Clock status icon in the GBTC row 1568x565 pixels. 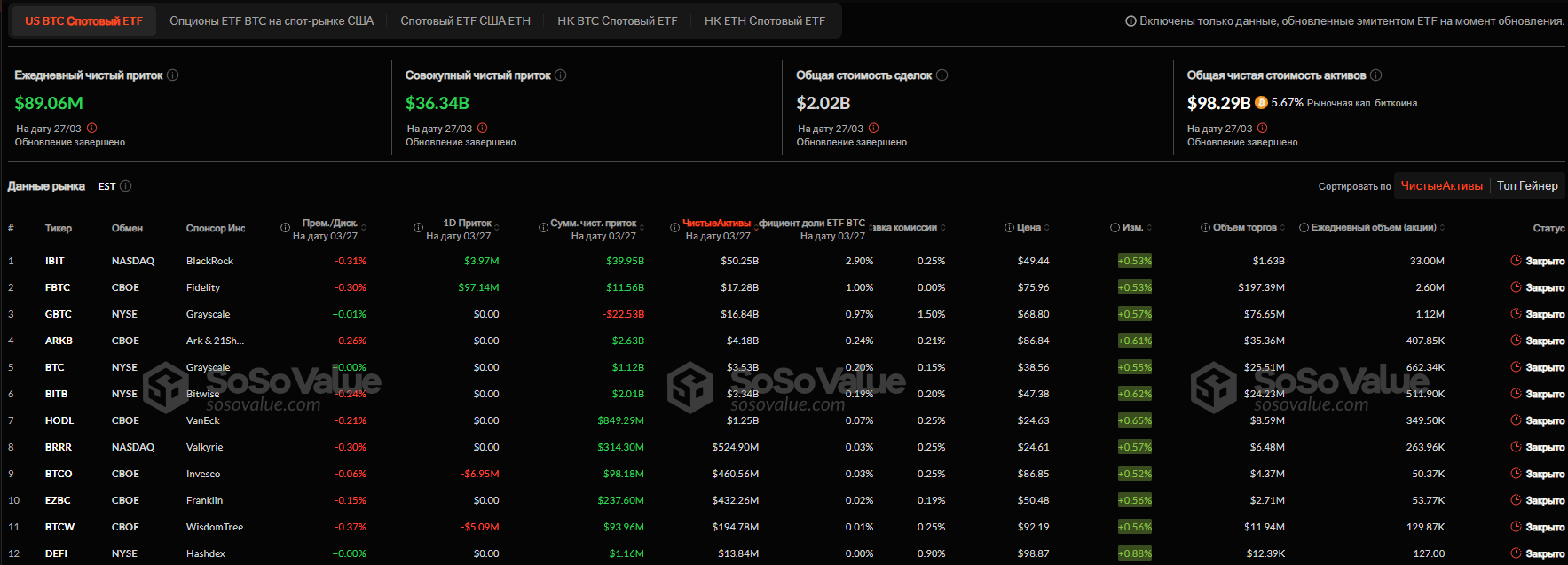point(1516,314)
